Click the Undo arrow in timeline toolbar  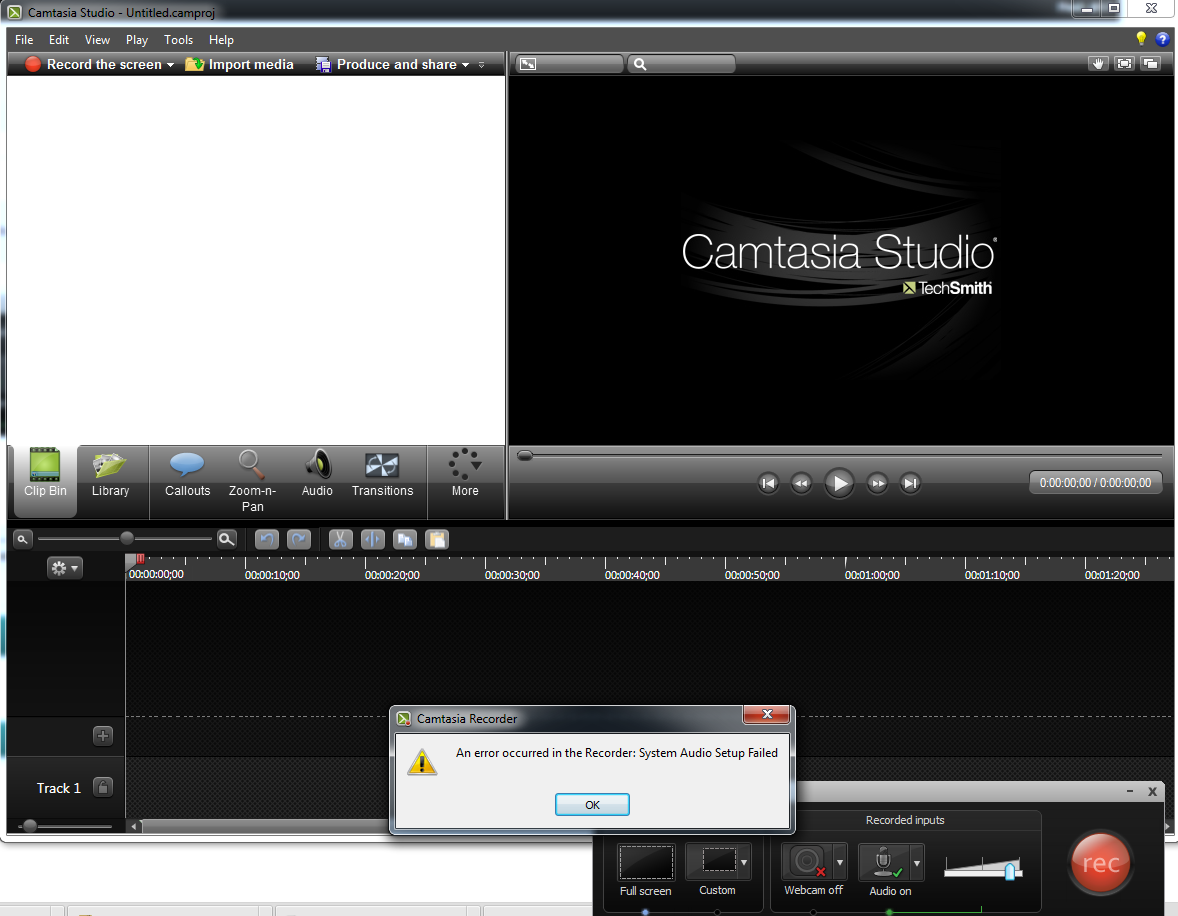[266, 539]
